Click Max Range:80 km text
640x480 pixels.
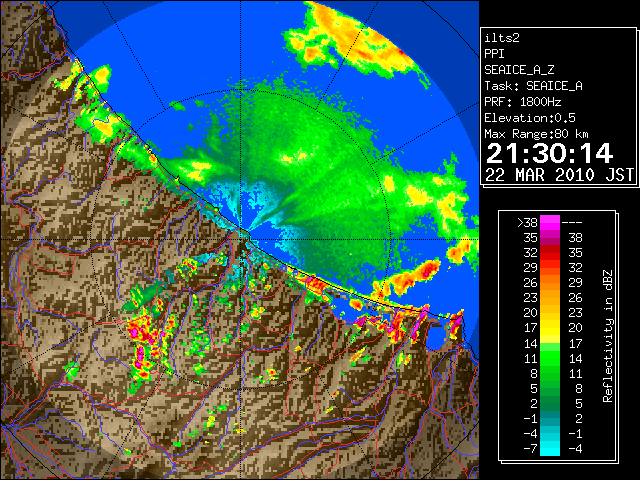[536, 134]
